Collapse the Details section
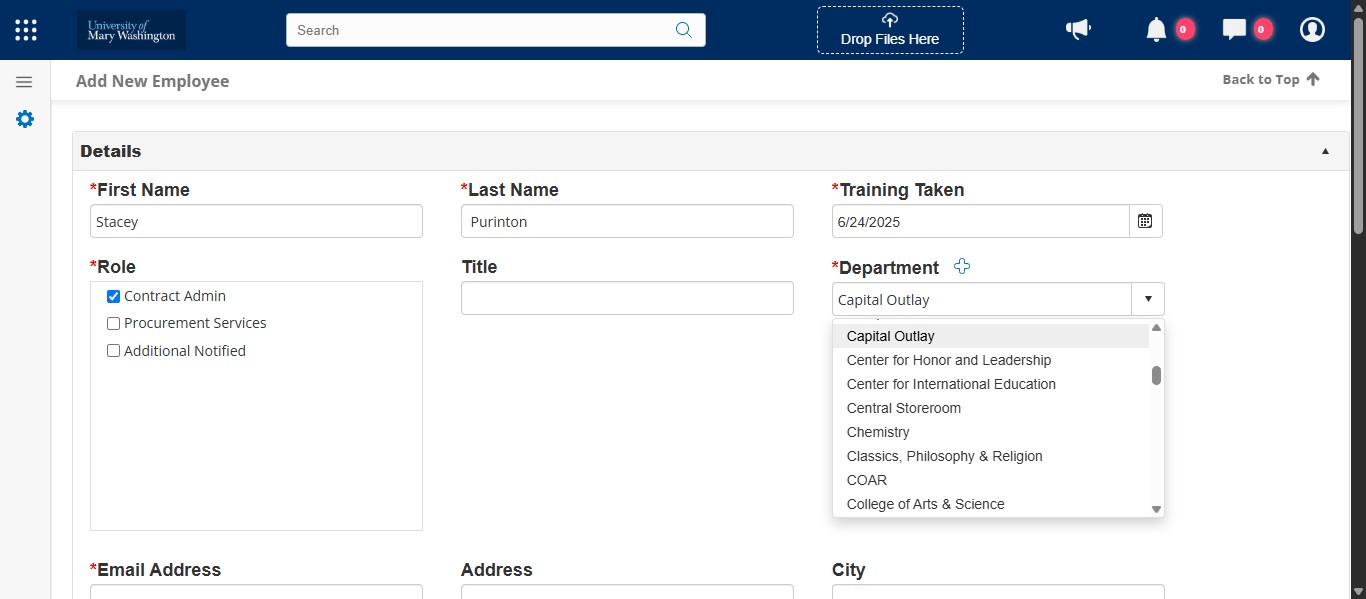The image size is (1366, 599). (1325, 150)
